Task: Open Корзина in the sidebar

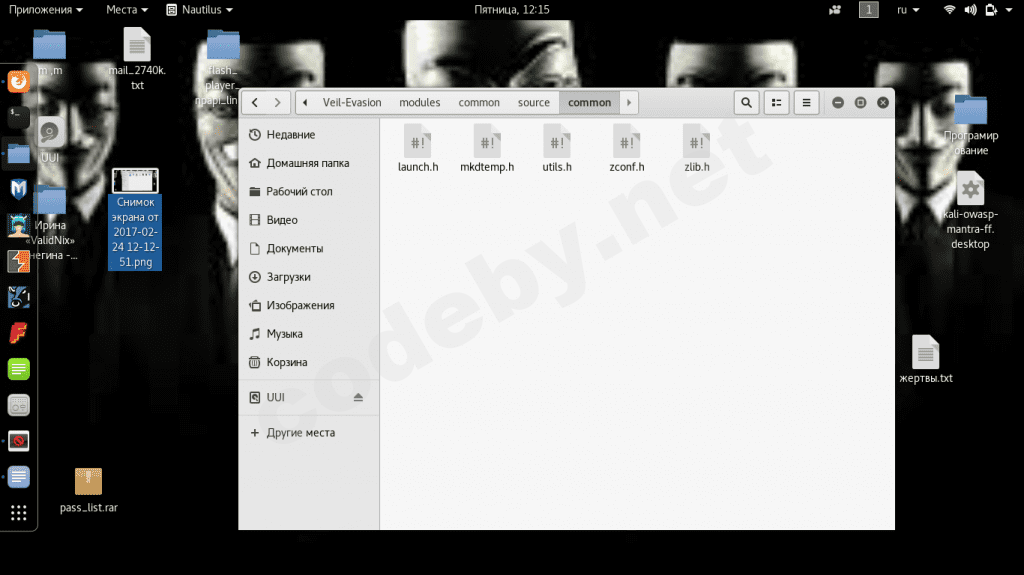Action: [286, 362]
